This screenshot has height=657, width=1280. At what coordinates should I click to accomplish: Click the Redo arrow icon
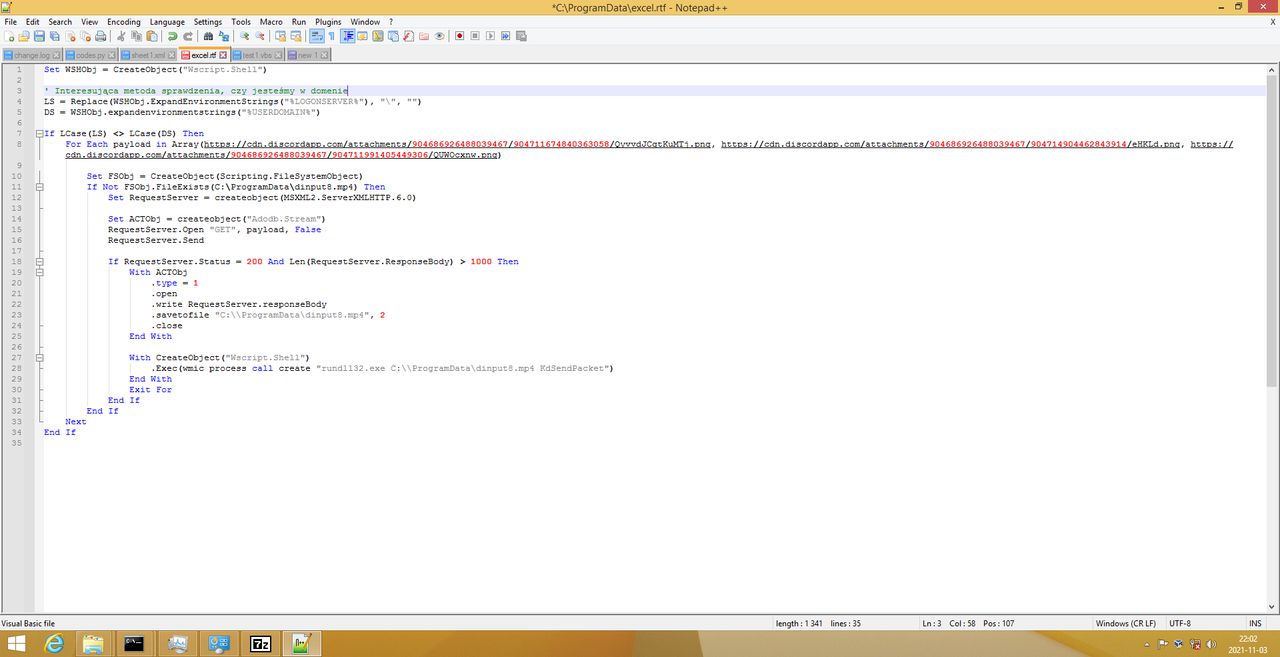[189, 36]
